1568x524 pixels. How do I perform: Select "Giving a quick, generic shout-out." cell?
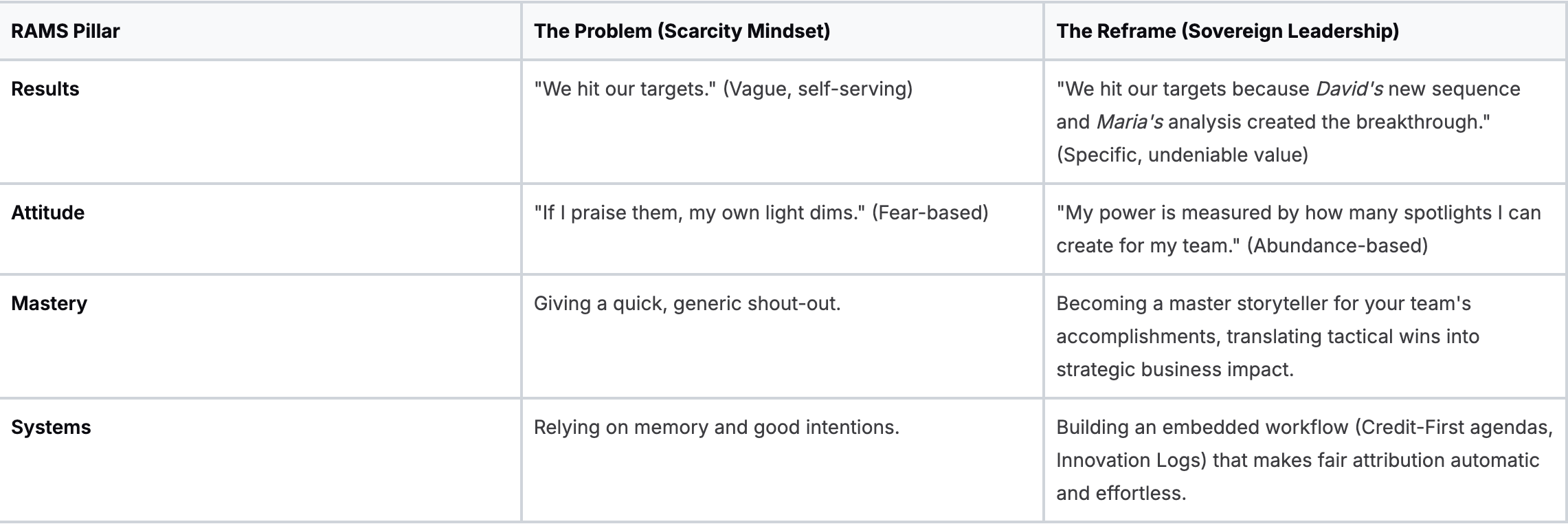(x=687, y=303)
